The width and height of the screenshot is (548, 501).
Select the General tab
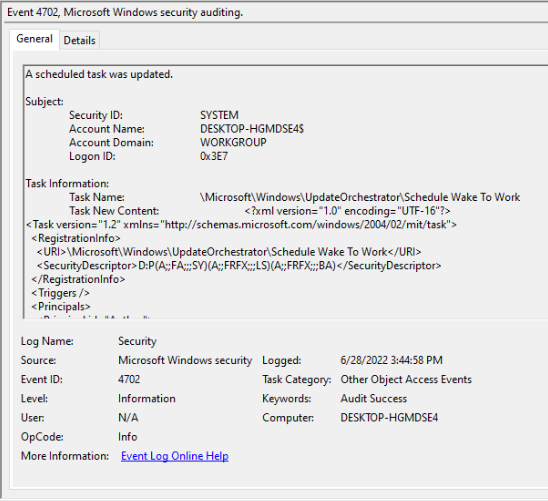[x=34, y=39]
